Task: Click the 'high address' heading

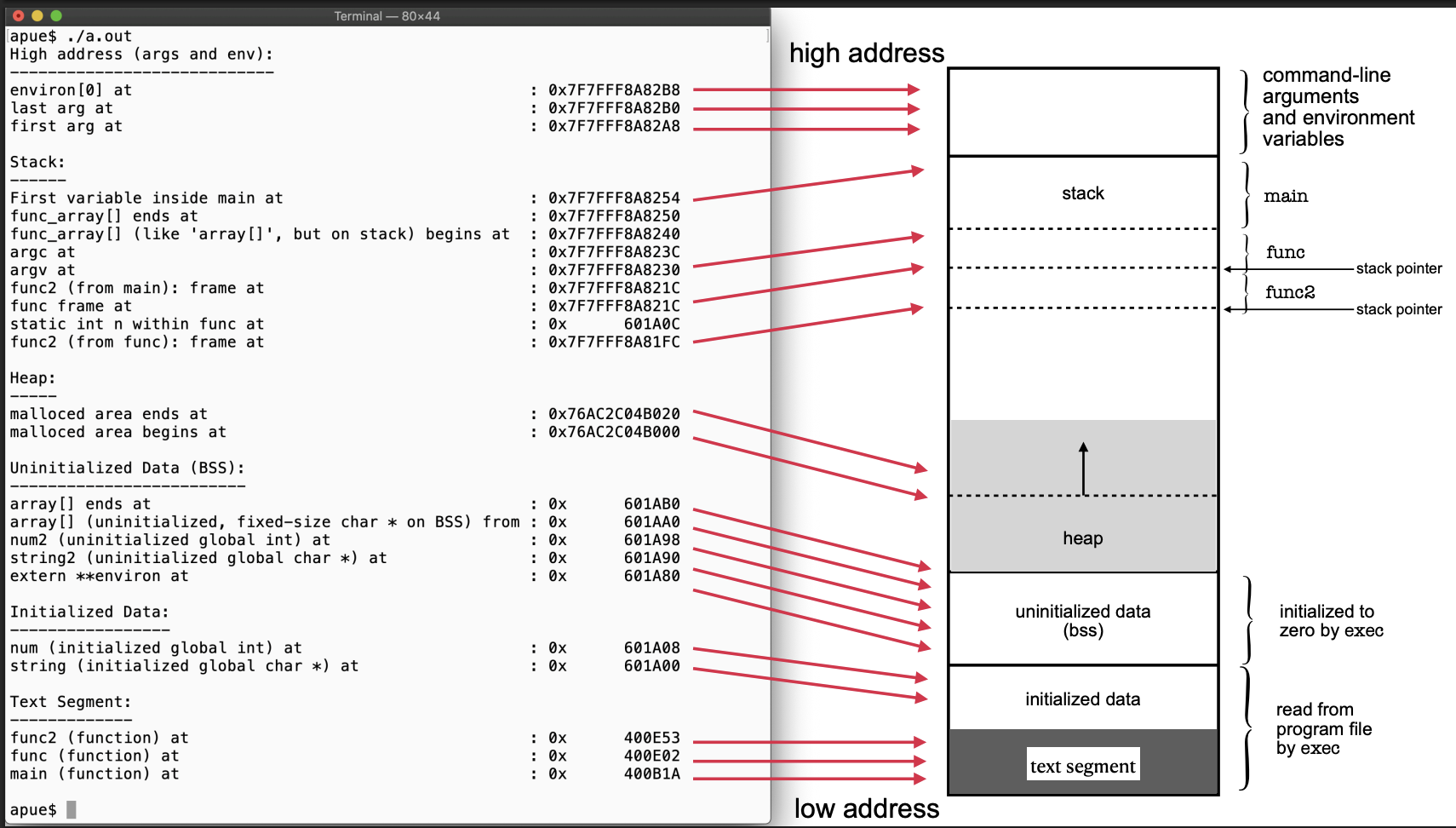Action: [x=866, y=54]
